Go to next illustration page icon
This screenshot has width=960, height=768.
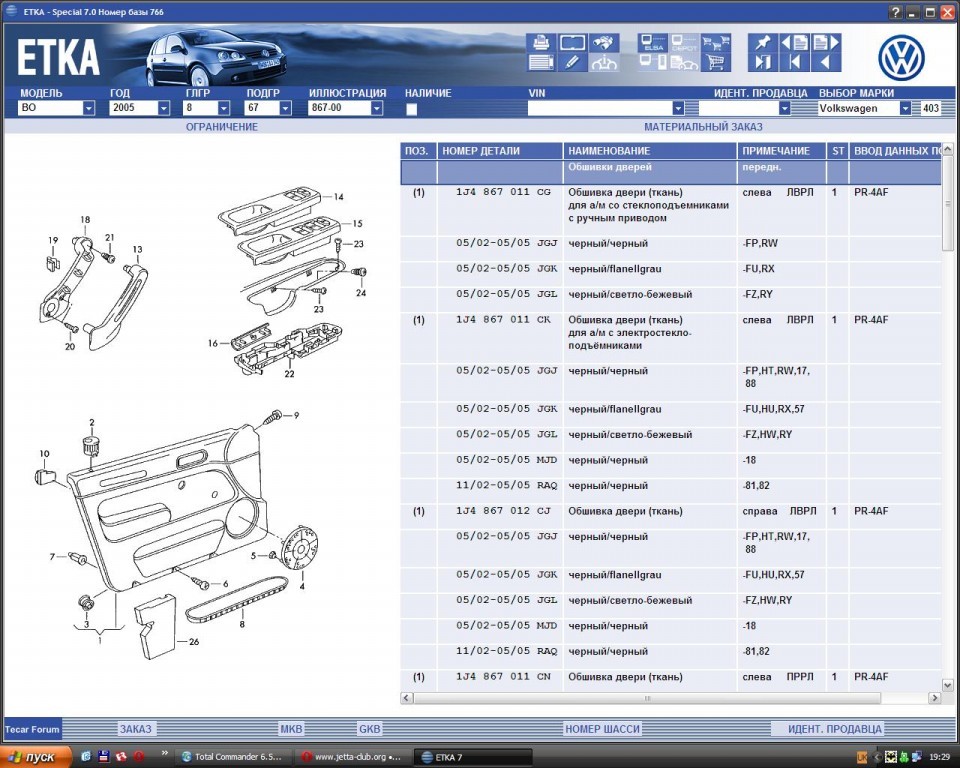tap(826, 43)
